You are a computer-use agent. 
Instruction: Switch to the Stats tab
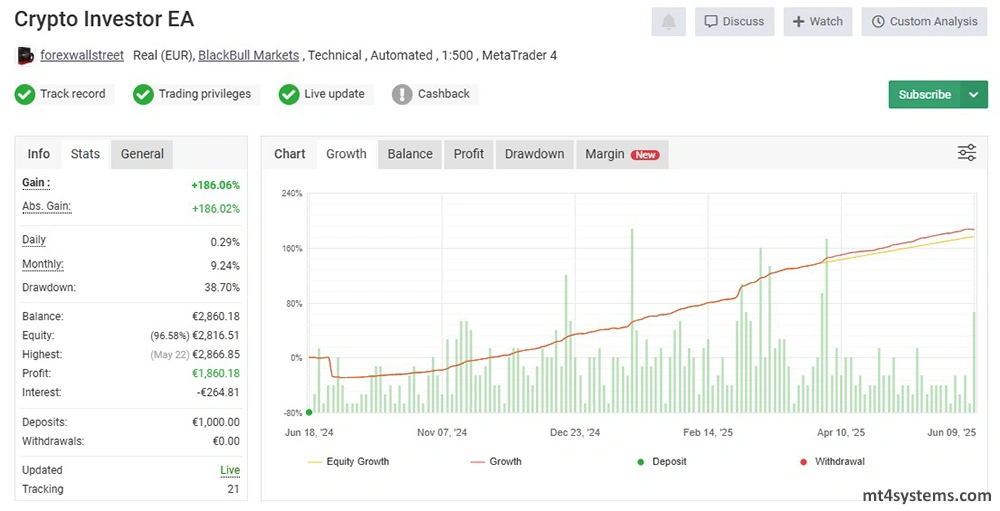(85, 154)
